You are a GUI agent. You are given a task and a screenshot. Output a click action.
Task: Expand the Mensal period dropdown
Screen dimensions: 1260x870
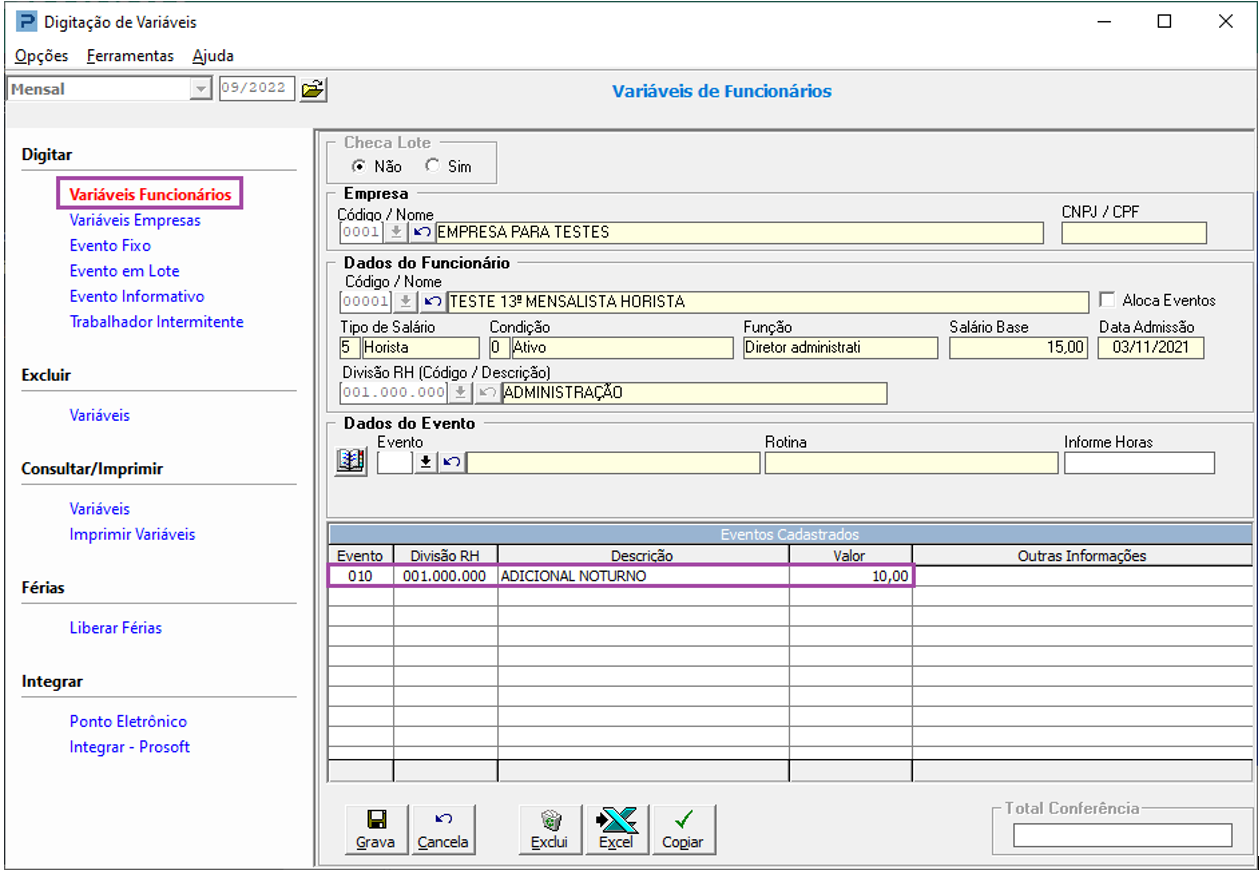[x=201, y=89]
